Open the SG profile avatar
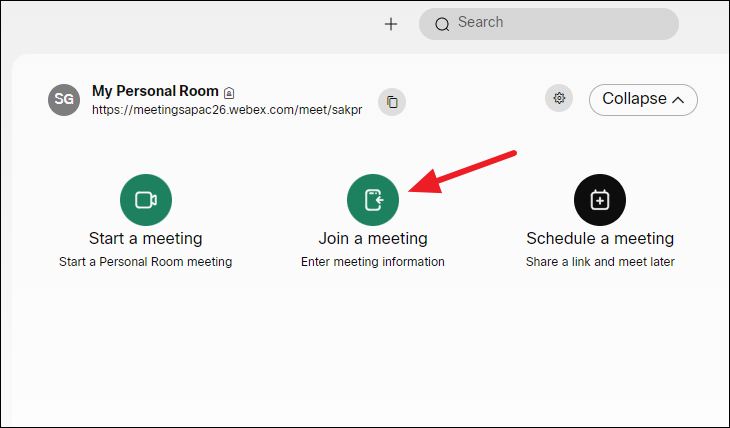The image size is (730, 428). [x=64, y=100]
